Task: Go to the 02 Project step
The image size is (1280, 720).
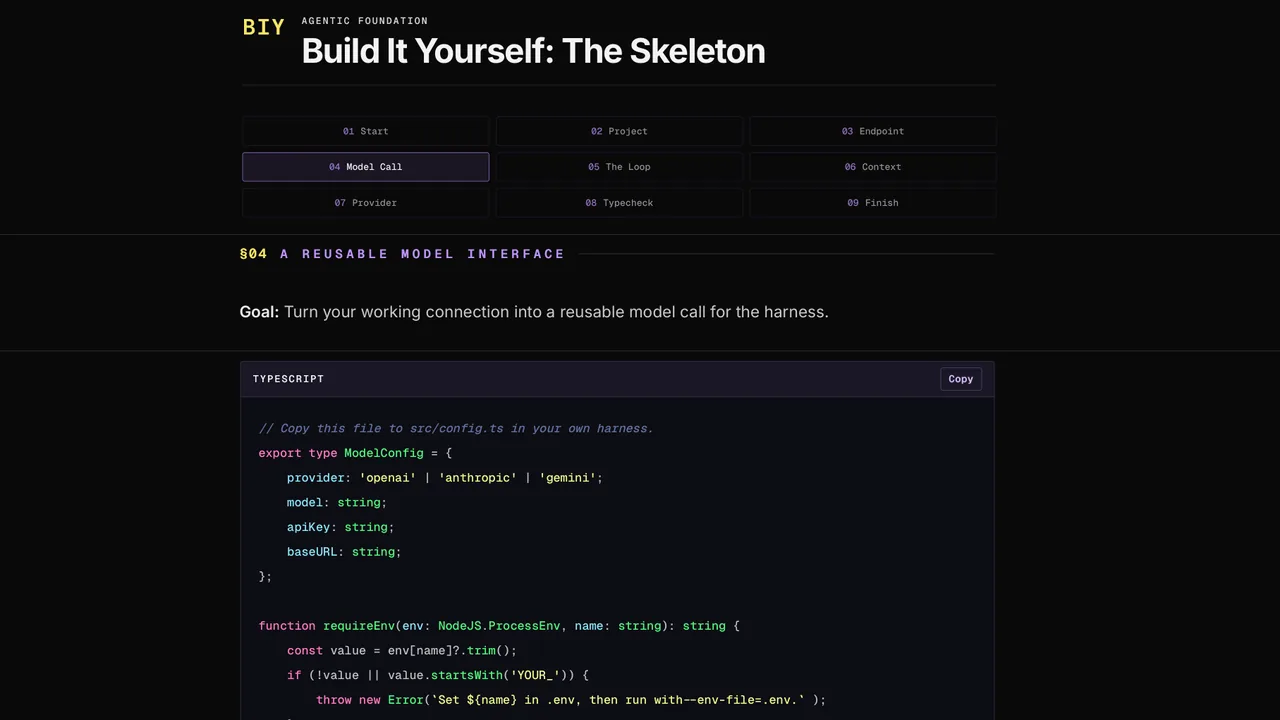Action: click(619, 131)
